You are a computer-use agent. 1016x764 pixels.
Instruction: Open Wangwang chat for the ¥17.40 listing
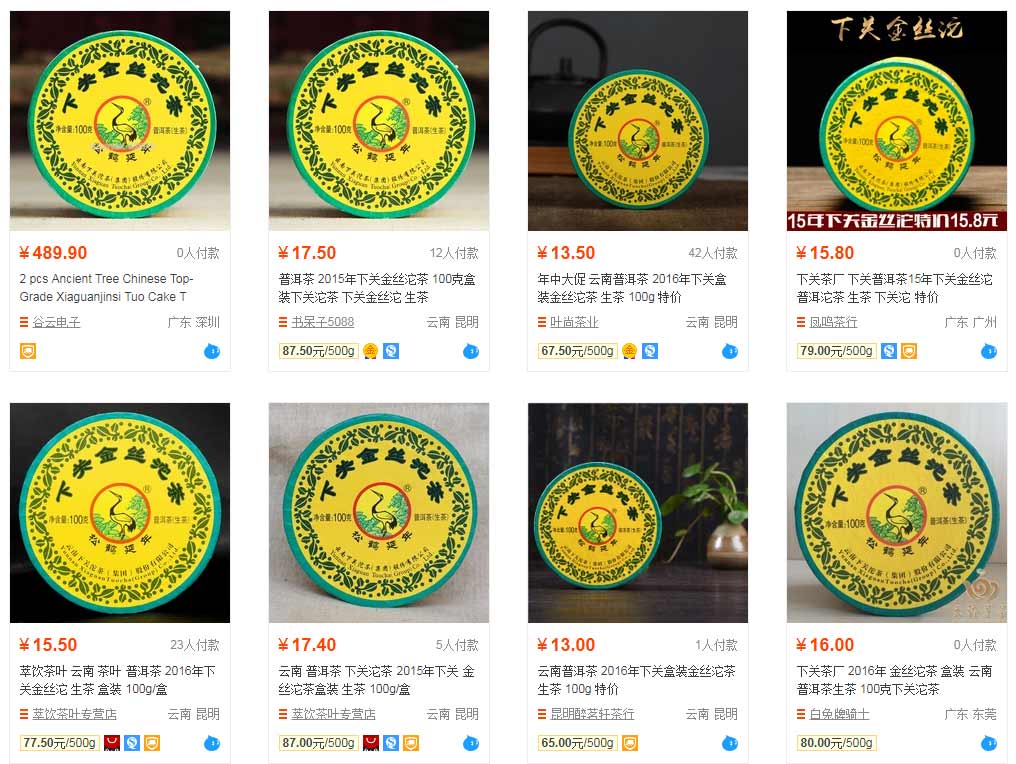point(471,744)
